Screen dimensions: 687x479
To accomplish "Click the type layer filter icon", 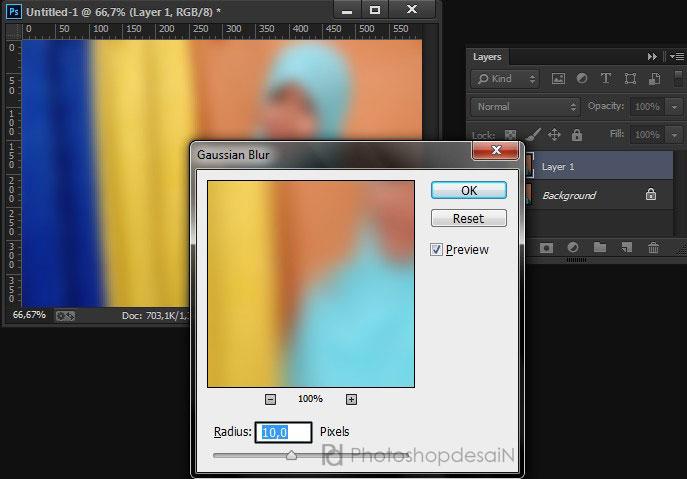I will coord(606,79).
